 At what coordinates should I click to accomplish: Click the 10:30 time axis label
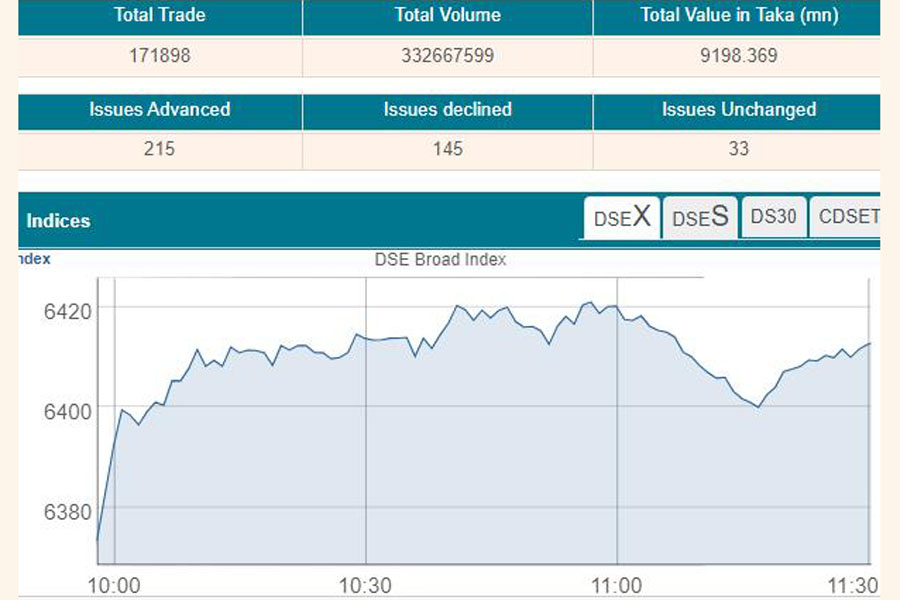coord(366,585)
